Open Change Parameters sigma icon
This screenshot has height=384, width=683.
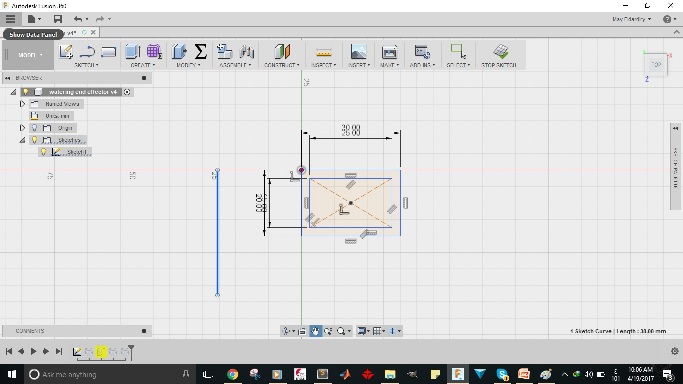200,52
